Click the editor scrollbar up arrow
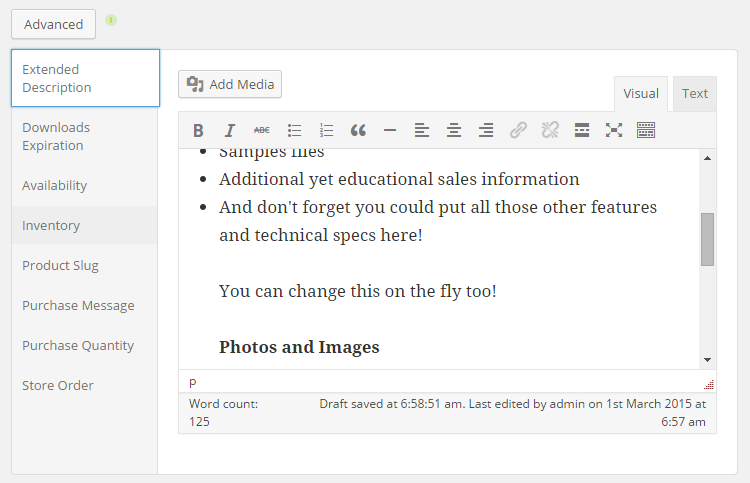The width and height of the screenshot is (750, 483). pos(707,158)
